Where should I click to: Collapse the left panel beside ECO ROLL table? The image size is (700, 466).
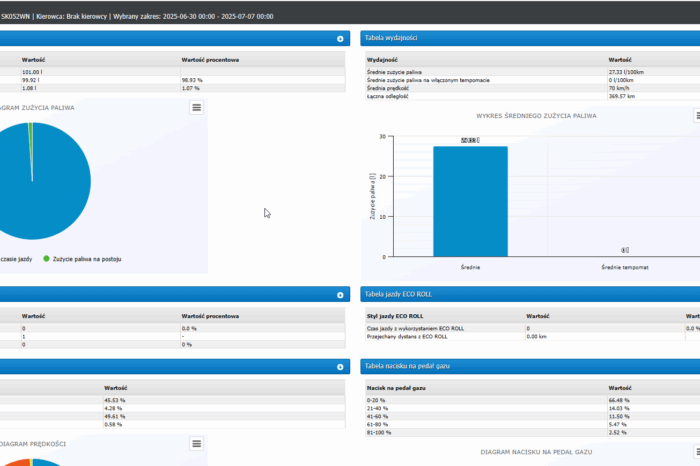coord(342,295)
